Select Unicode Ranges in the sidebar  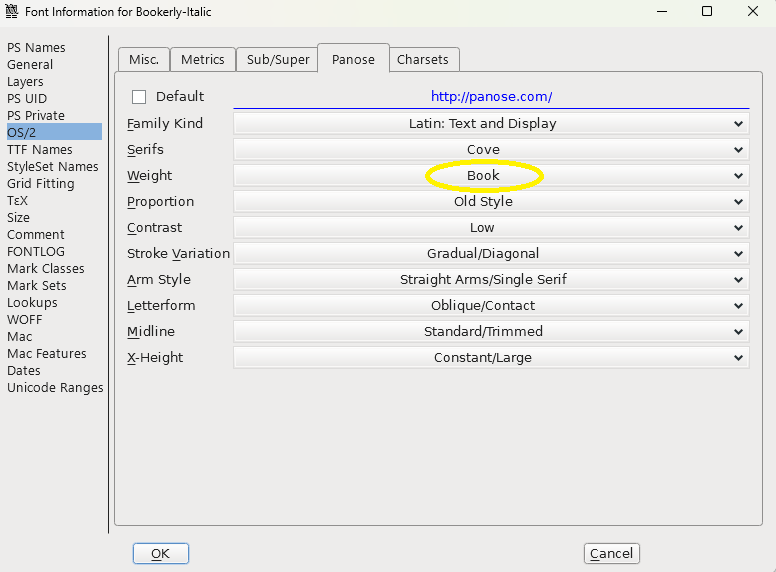55,388
